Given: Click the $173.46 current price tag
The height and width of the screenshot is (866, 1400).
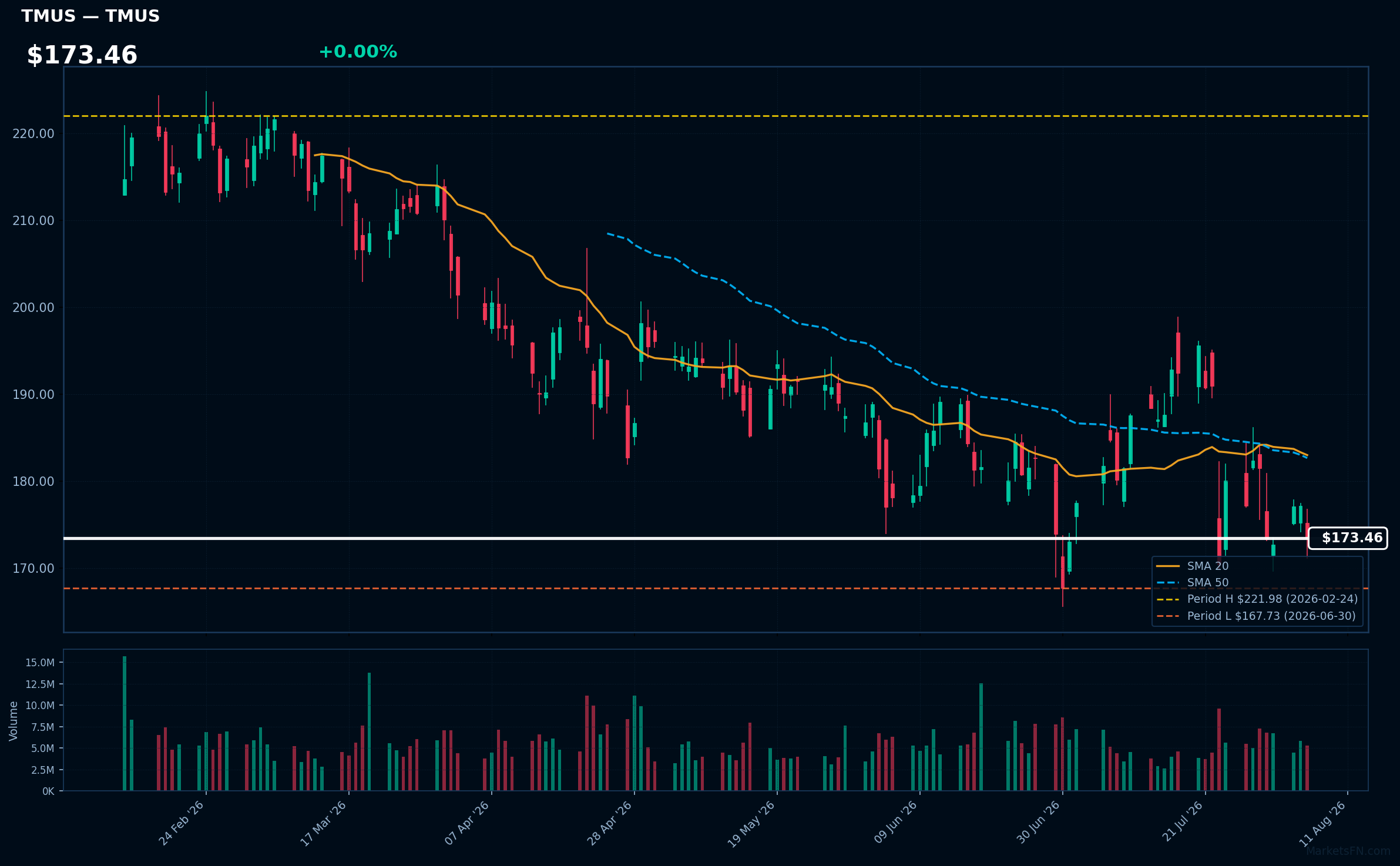Looking at the screenshot, I should coord(1348,538).
